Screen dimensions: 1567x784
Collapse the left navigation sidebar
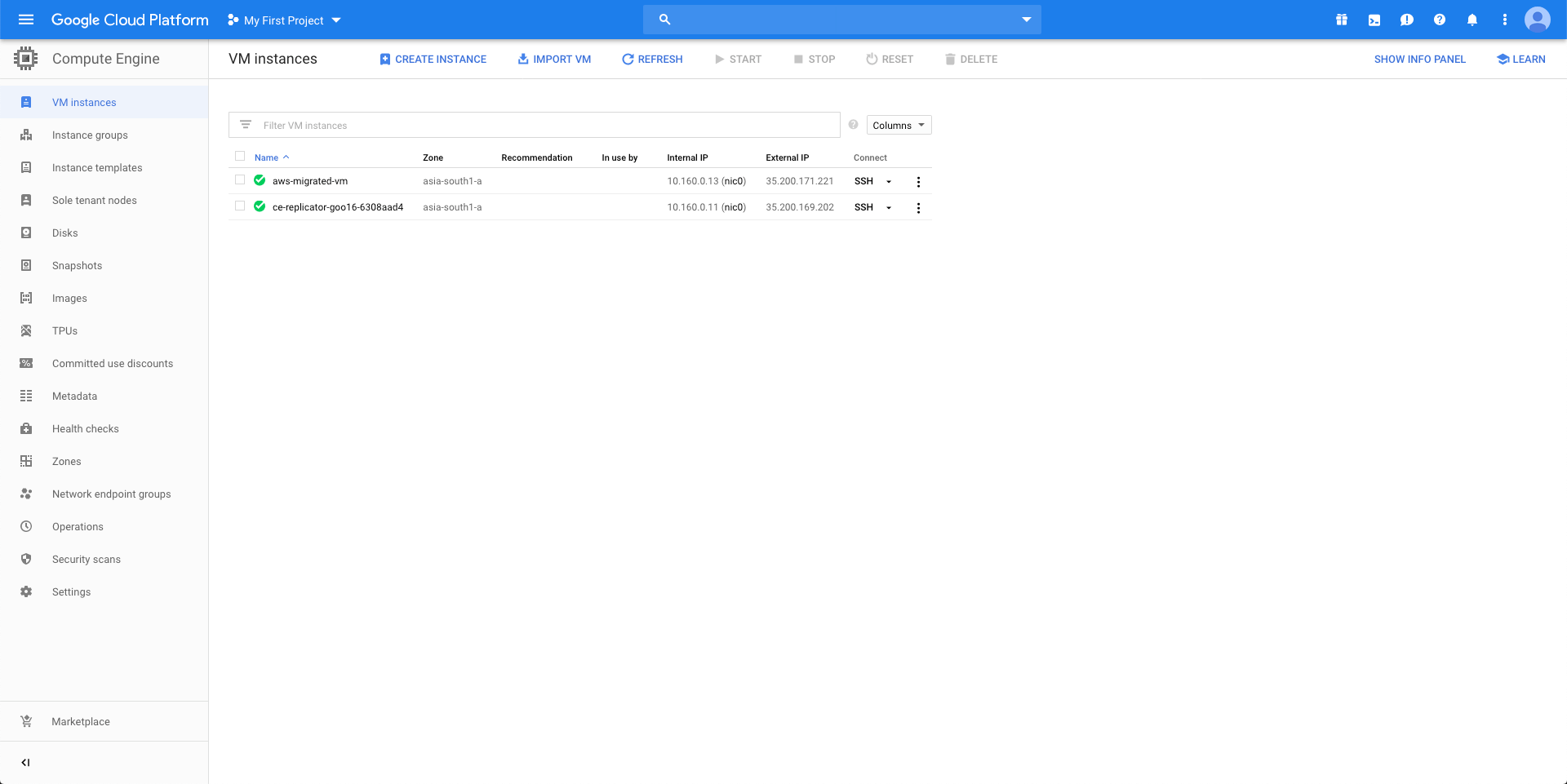(26, 763)
